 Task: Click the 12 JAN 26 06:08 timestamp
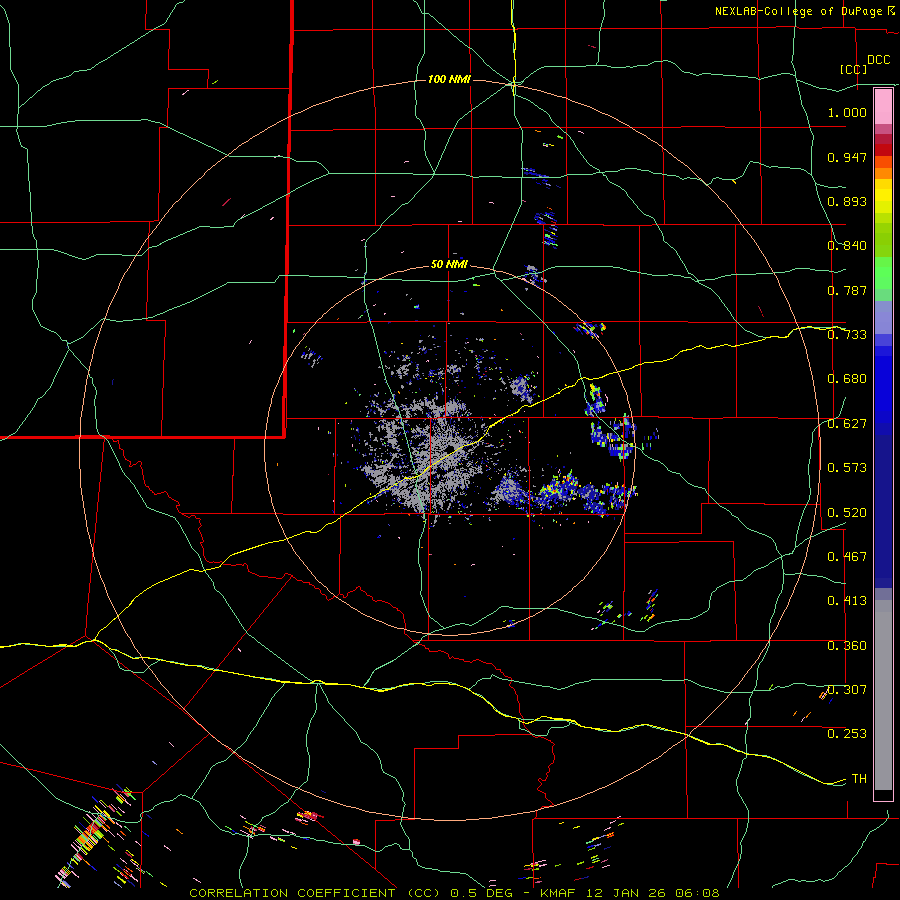[x=651, y=893]
